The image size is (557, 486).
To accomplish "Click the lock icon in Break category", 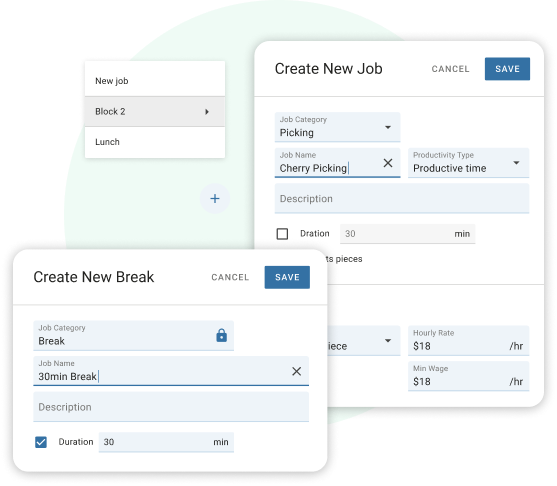I will (221, 335).
